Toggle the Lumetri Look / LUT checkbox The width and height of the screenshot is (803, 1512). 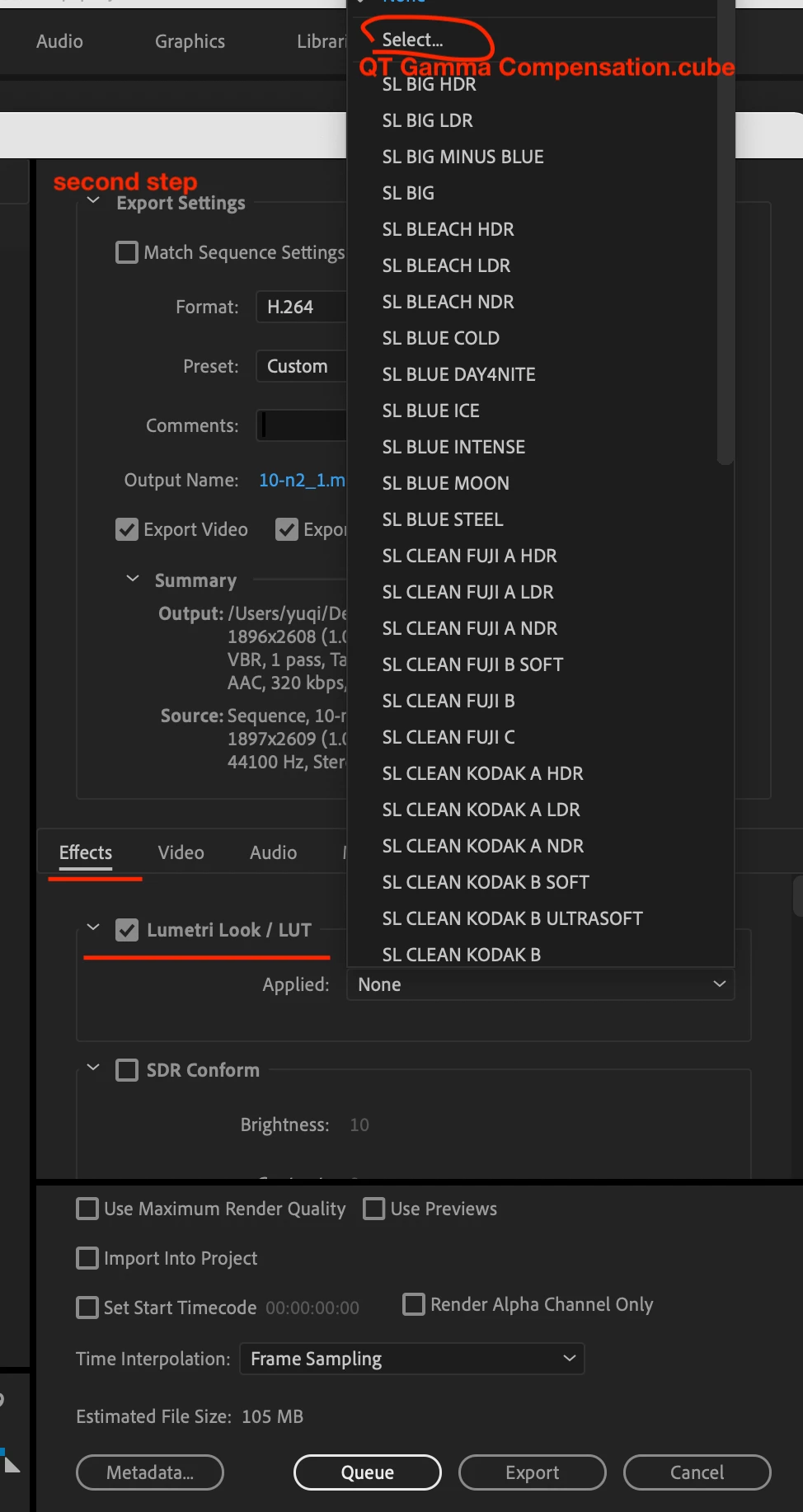pyautogui.click(x=127, y=930)
